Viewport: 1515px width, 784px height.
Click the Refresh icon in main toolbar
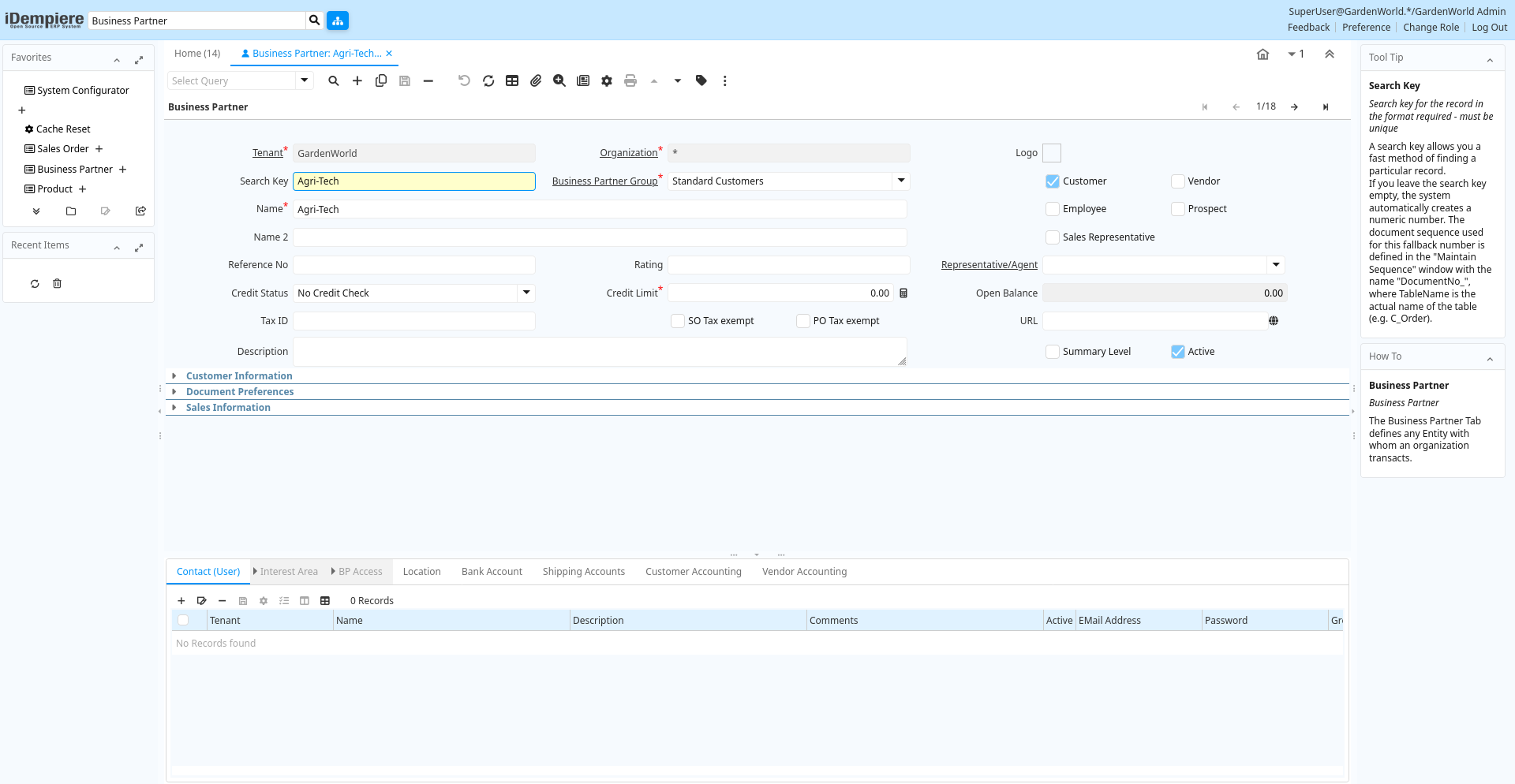(488, 80)
